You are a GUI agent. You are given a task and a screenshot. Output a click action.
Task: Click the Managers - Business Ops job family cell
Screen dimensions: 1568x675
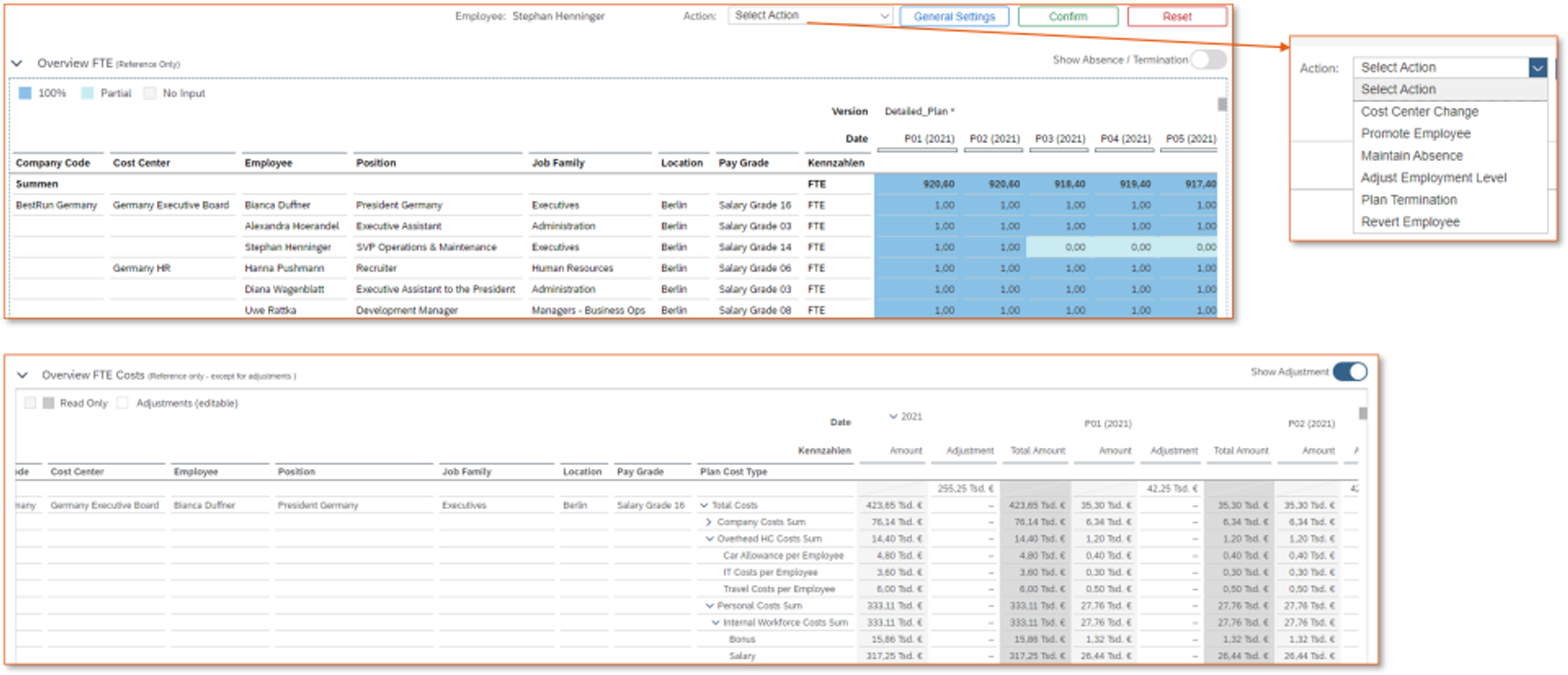point(588,311)
